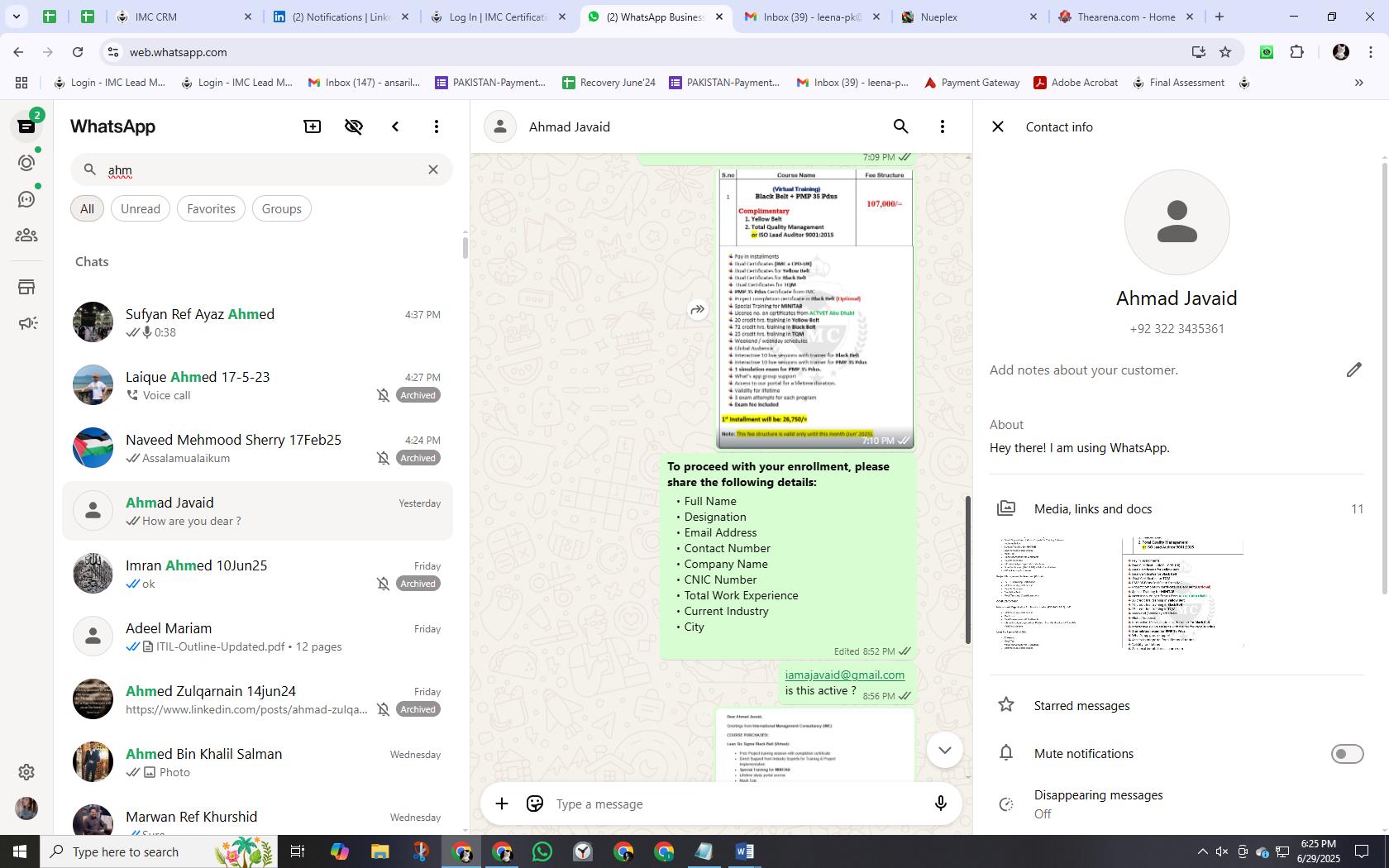Show hidden system tray icons
The width and height of the screenshot is (1389, 868).
pyautogui.click(x=1202, y=851)
